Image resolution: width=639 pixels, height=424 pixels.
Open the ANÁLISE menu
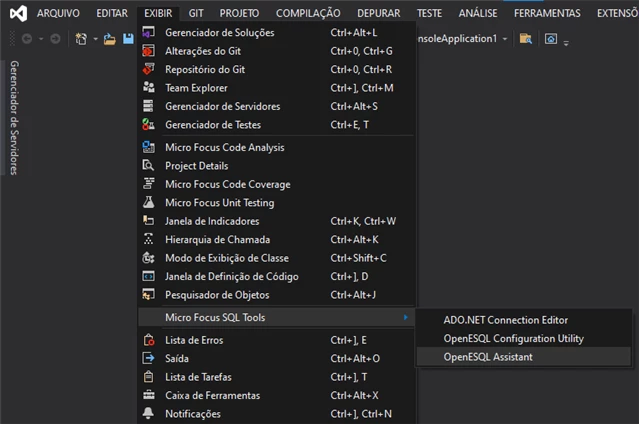(478, 13)
